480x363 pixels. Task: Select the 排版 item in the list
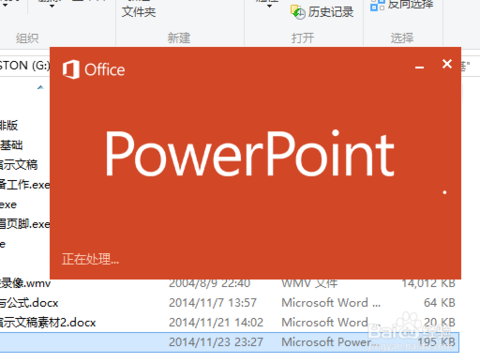(9, 125)
